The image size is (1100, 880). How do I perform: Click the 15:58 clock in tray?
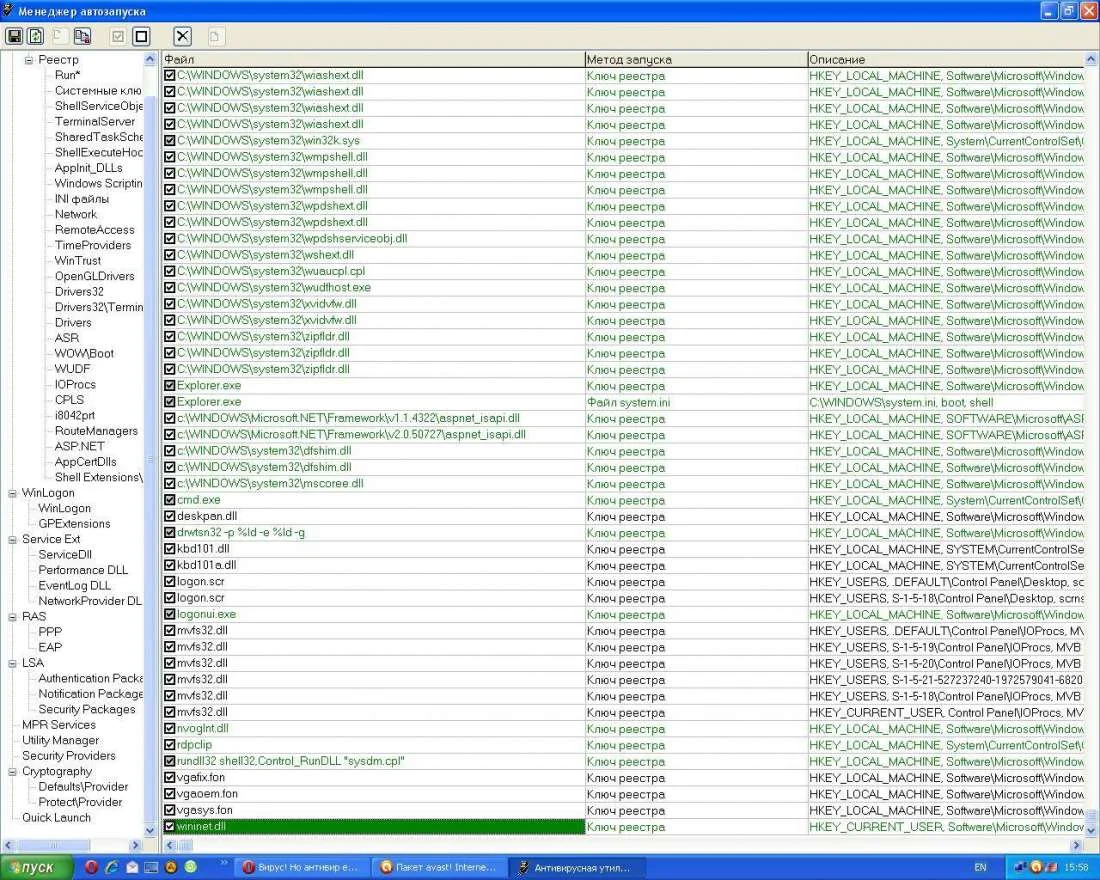point(1077,867)
